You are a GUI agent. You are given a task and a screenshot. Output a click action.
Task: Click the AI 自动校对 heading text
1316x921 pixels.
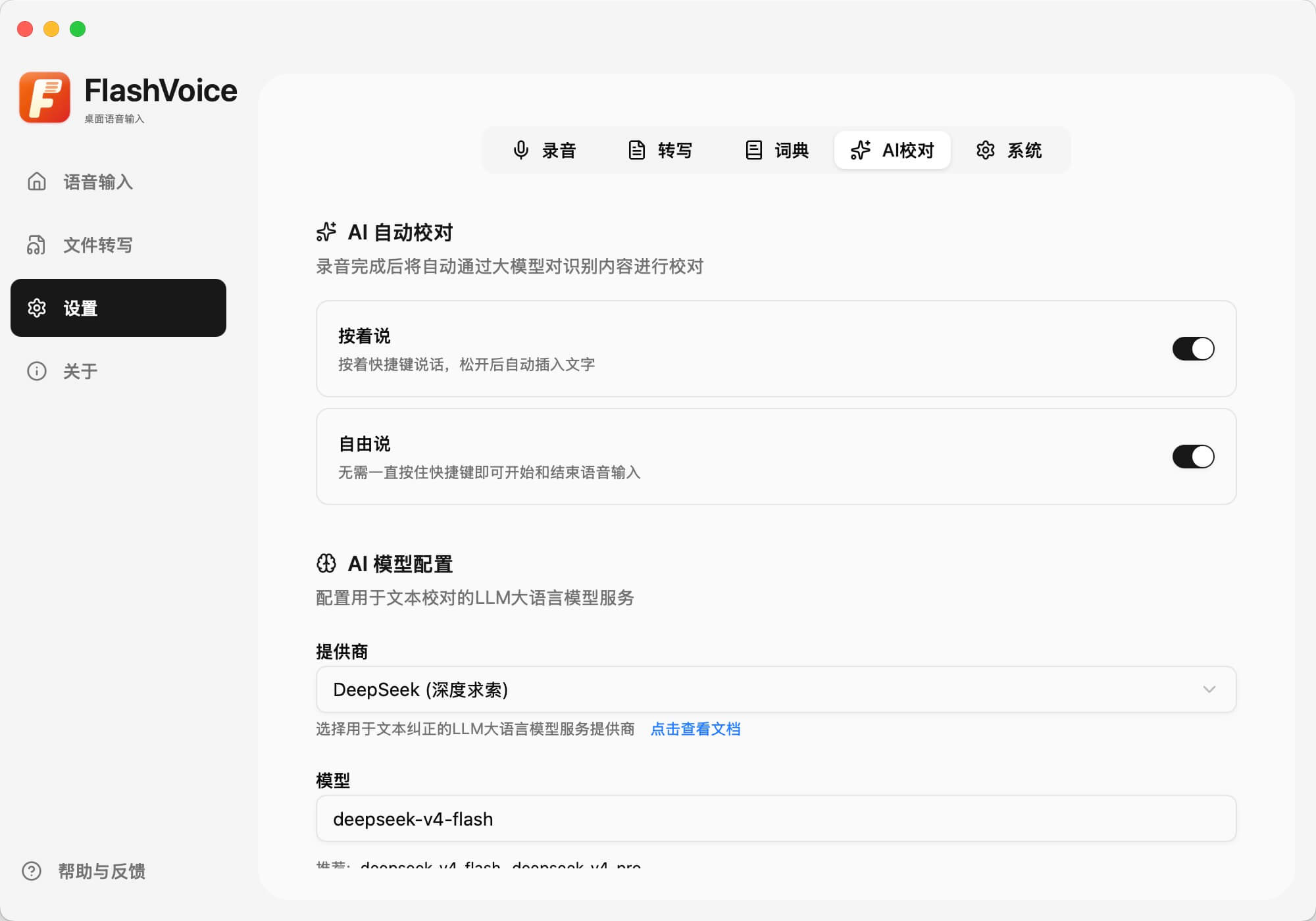[x=400, y=232]
